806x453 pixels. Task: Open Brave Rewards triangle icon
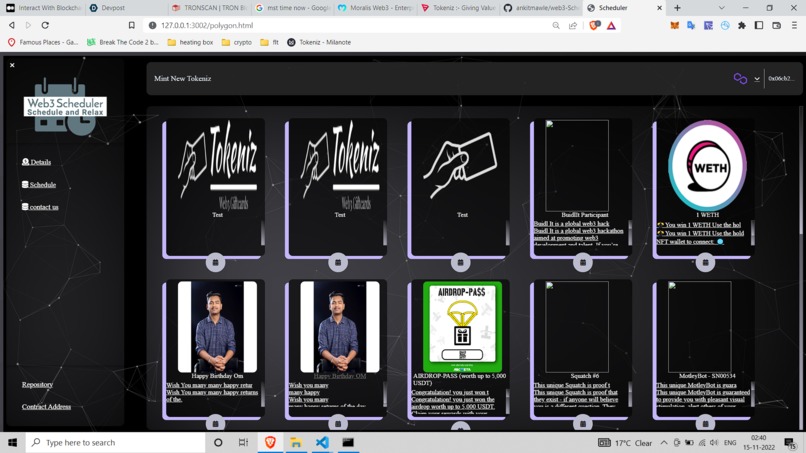611,25
